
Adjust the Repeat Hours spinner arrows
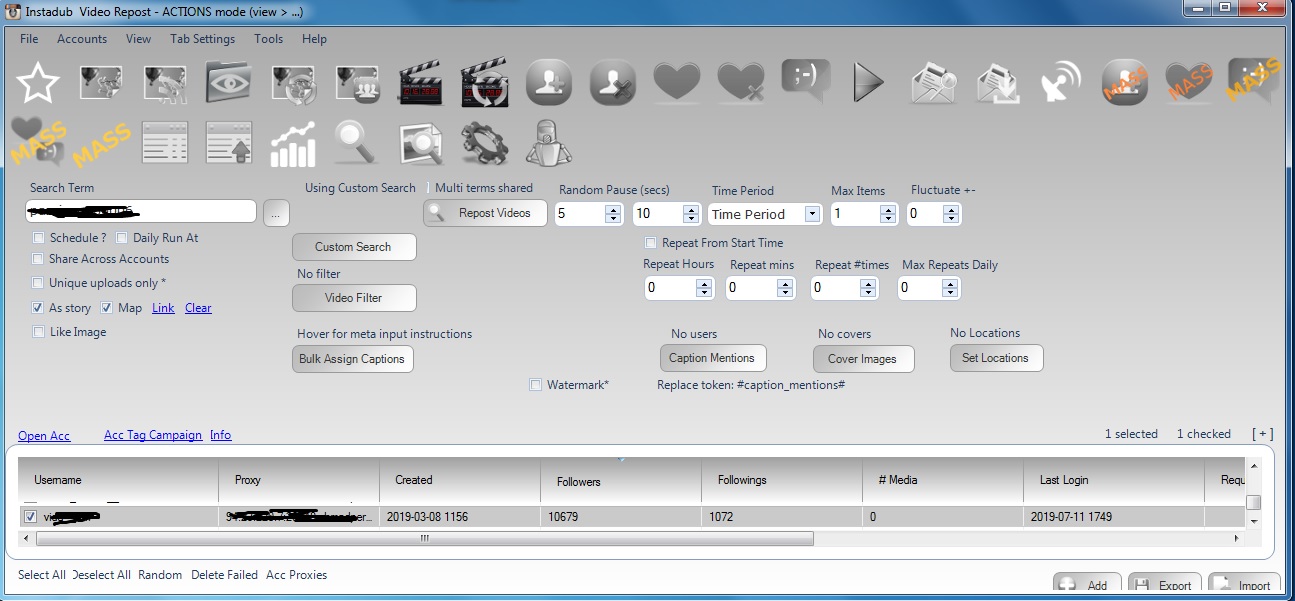[704, 288]
